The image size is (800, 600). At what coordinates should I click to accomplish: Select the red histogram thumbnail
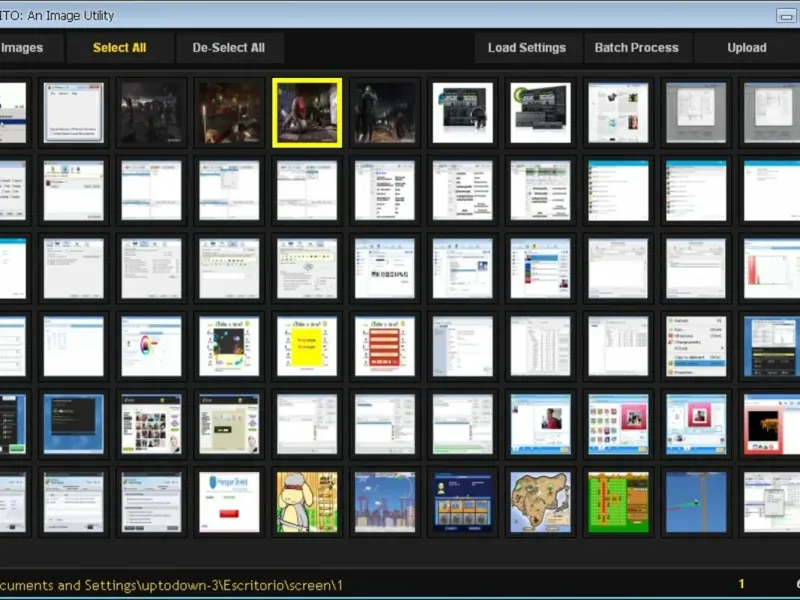pos(772,268)
